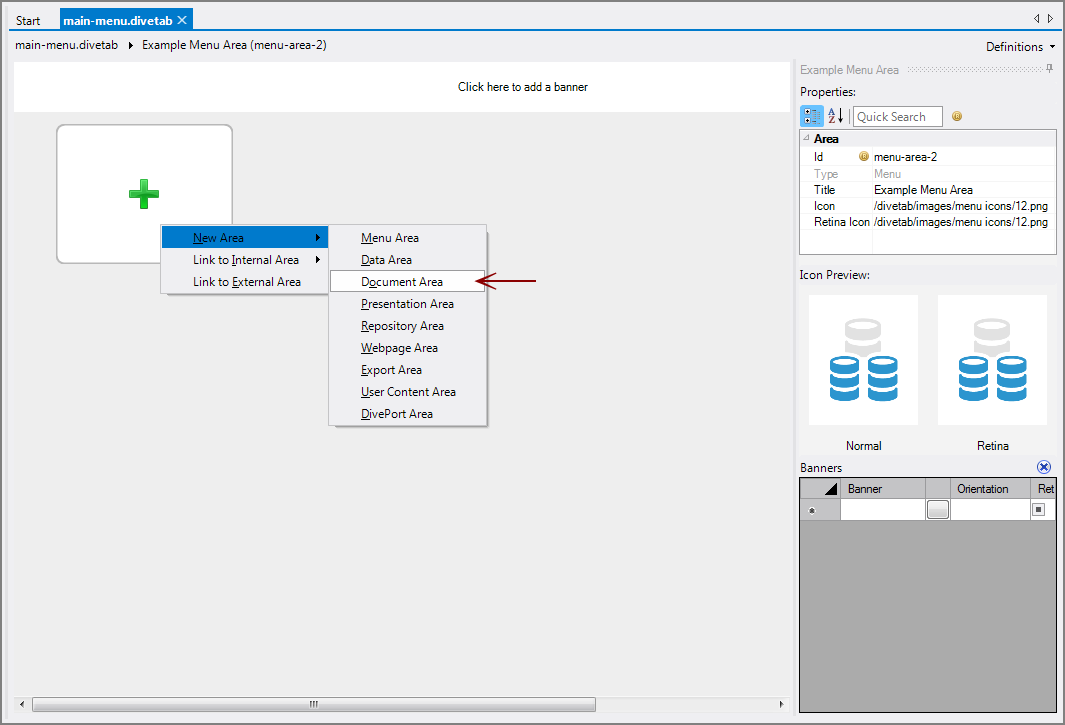The image size is (1065, 725).
Task: Collapse the Area property group
Action: click(806, 138)
